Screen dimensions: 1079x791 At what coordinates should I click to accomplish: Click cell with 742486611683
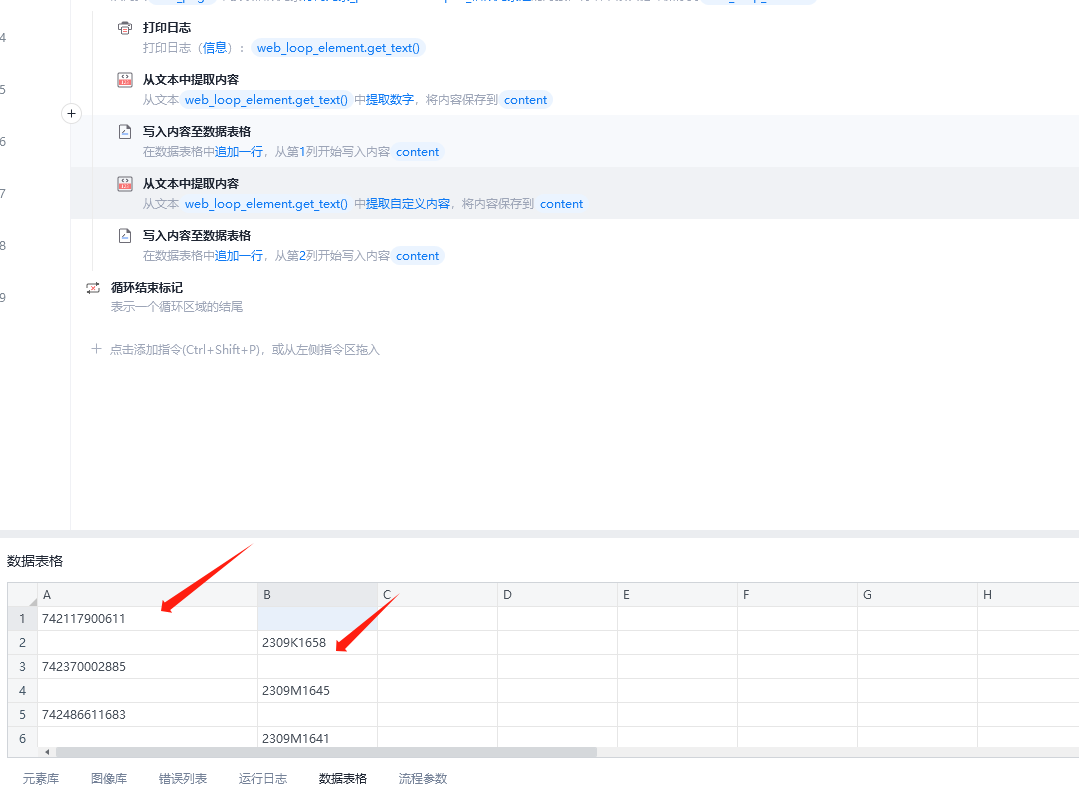click(x=147, y=715)
